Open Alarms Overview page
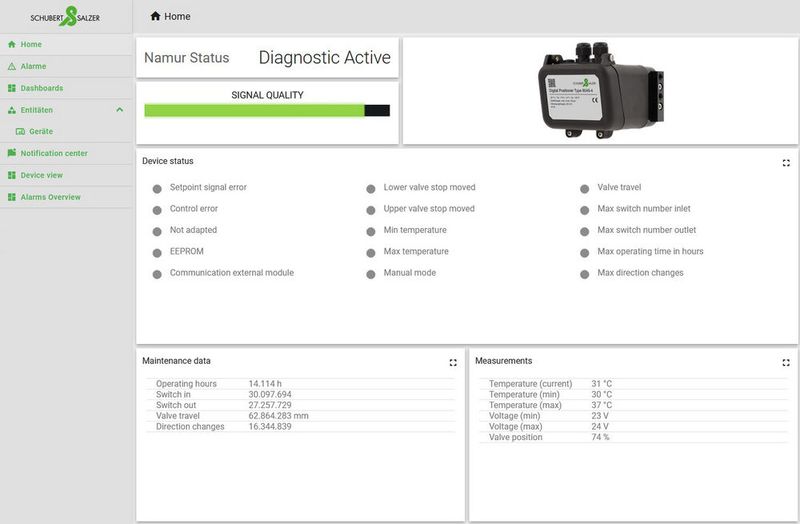Viewport: 800px width, 524px height. tap(66, 197)
